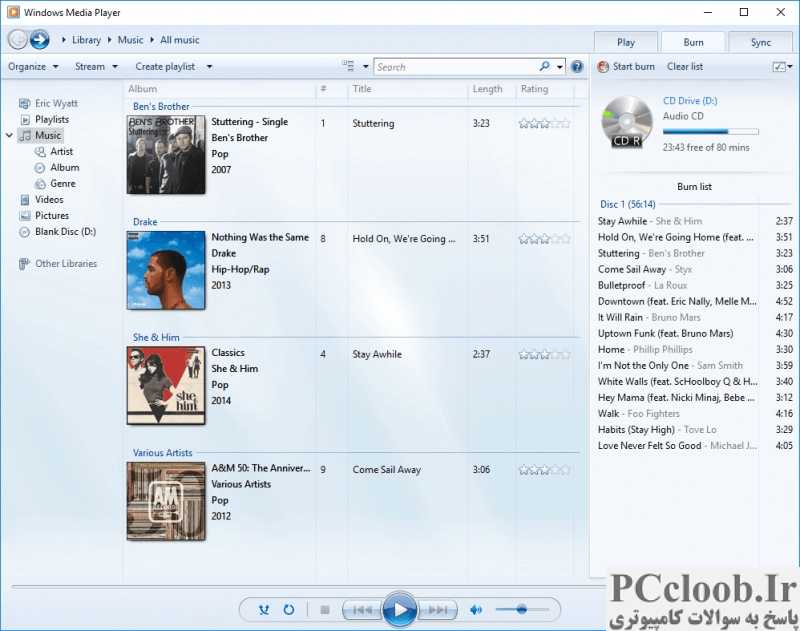The image size is (800, 631).
Task: Click the CD Drive (D:) link
Action: [690, 101]
